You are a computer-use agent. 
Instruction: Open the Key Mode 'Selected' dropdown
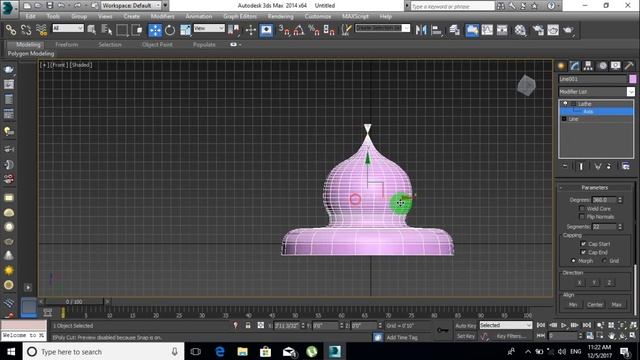point(506,325)
